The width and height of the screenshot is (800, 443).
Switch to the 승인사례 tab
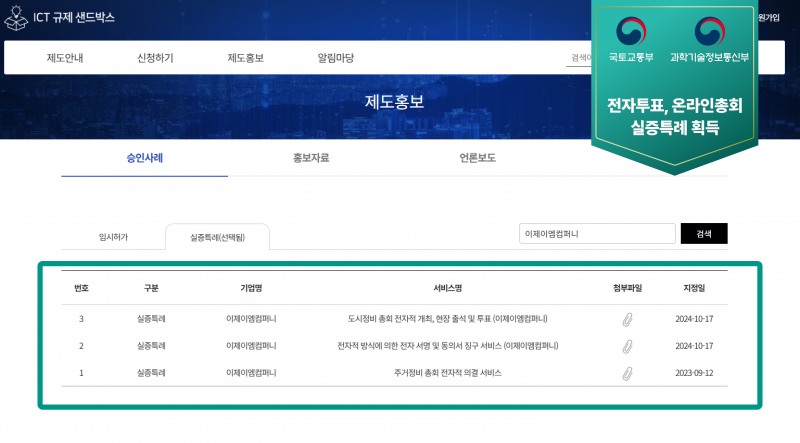click(x=145, y=158)
